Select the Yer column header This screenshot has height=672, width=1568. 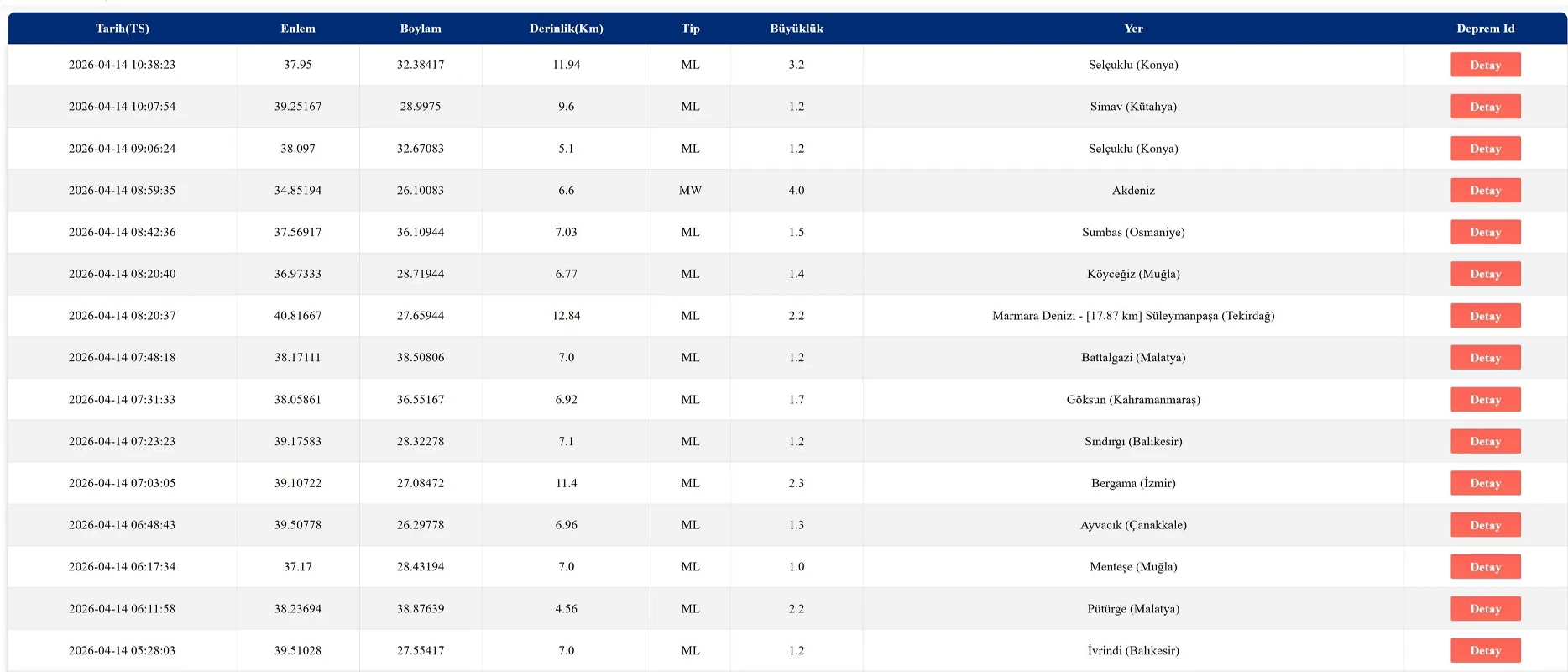[x=1133, y=29]
